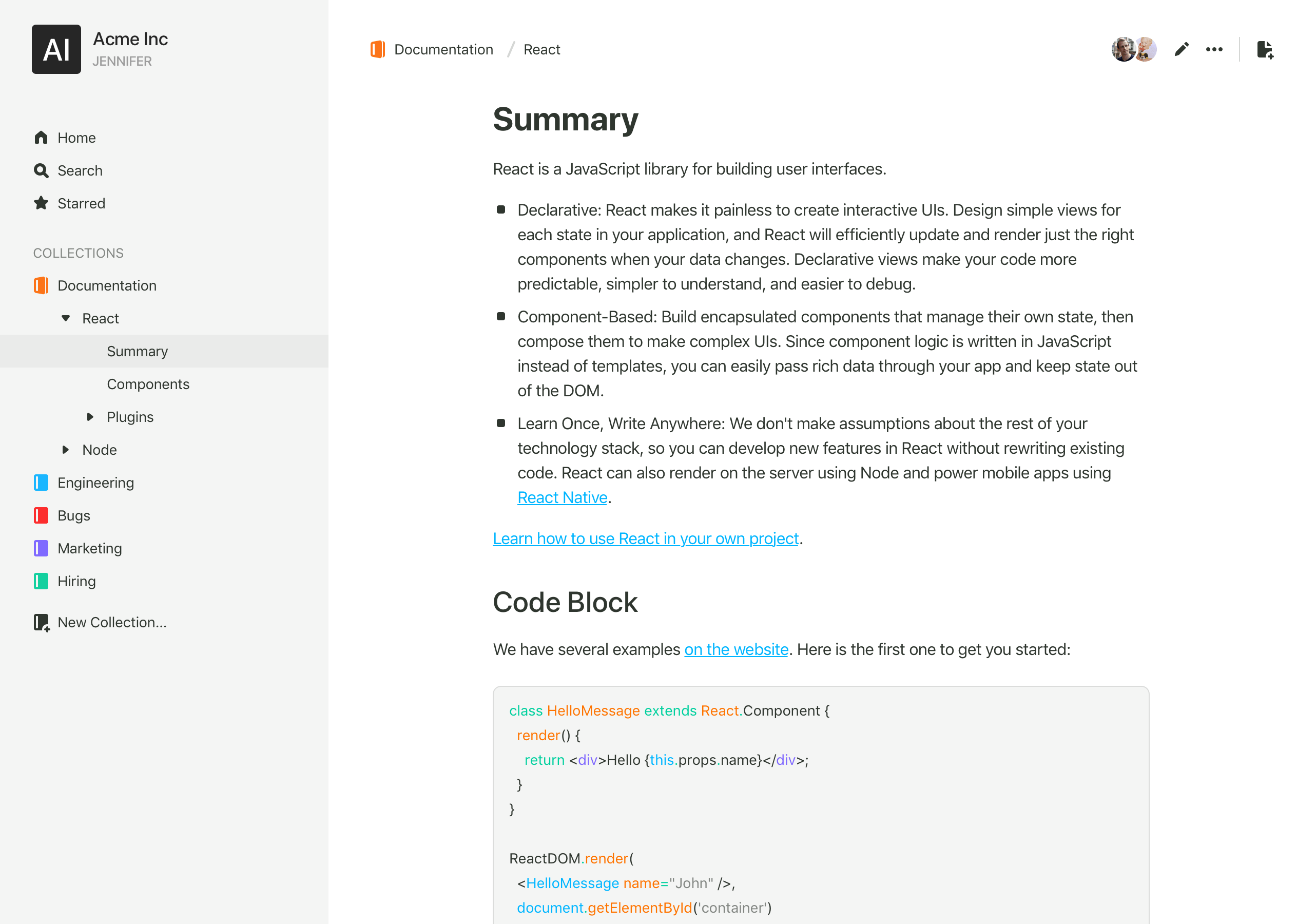Viewport: 1316px width, 924px height.
Task: Open the three-dots more options menu
Action: click(1214, 50)
